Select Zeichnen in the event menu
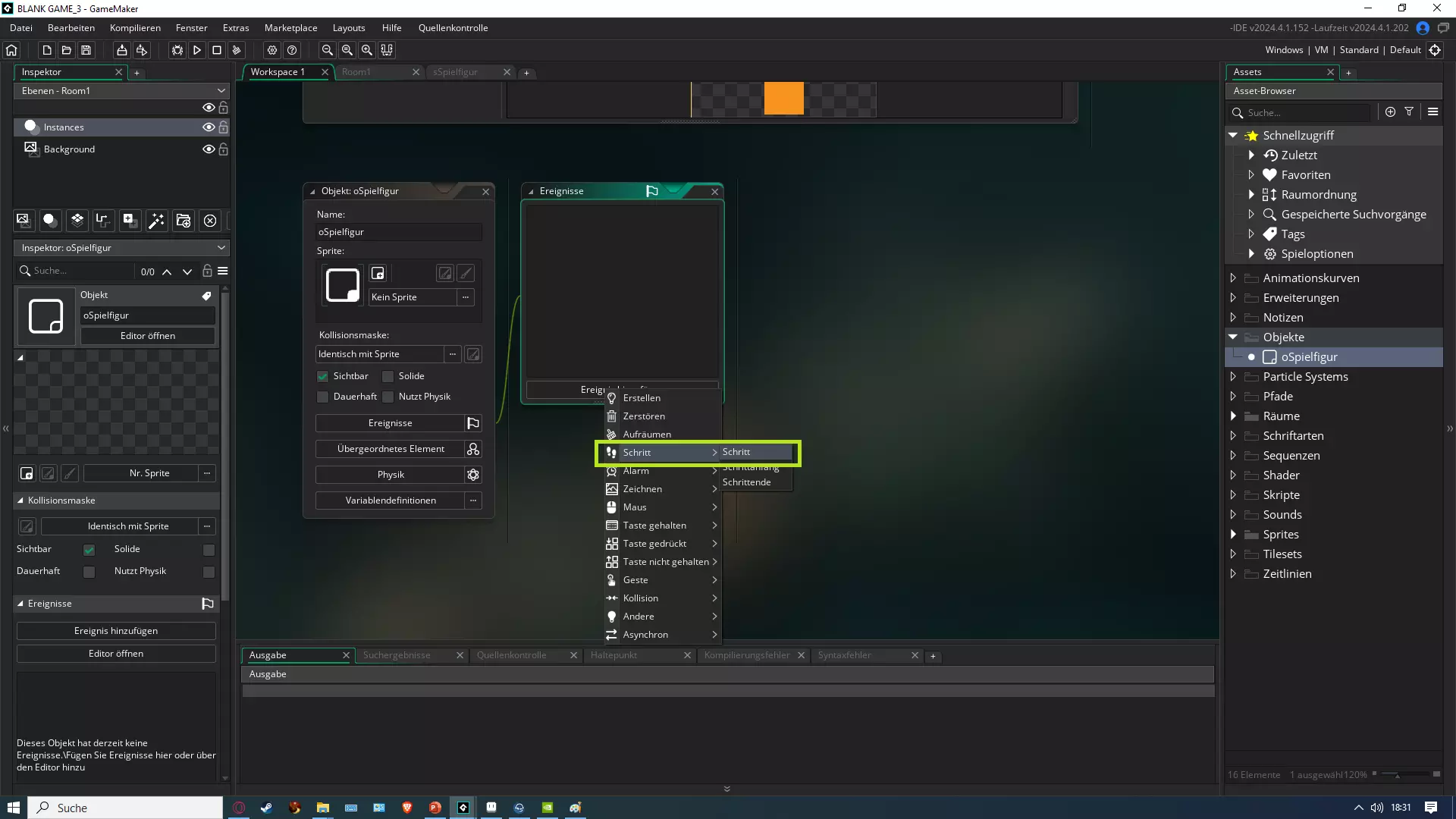 [642, 489]
